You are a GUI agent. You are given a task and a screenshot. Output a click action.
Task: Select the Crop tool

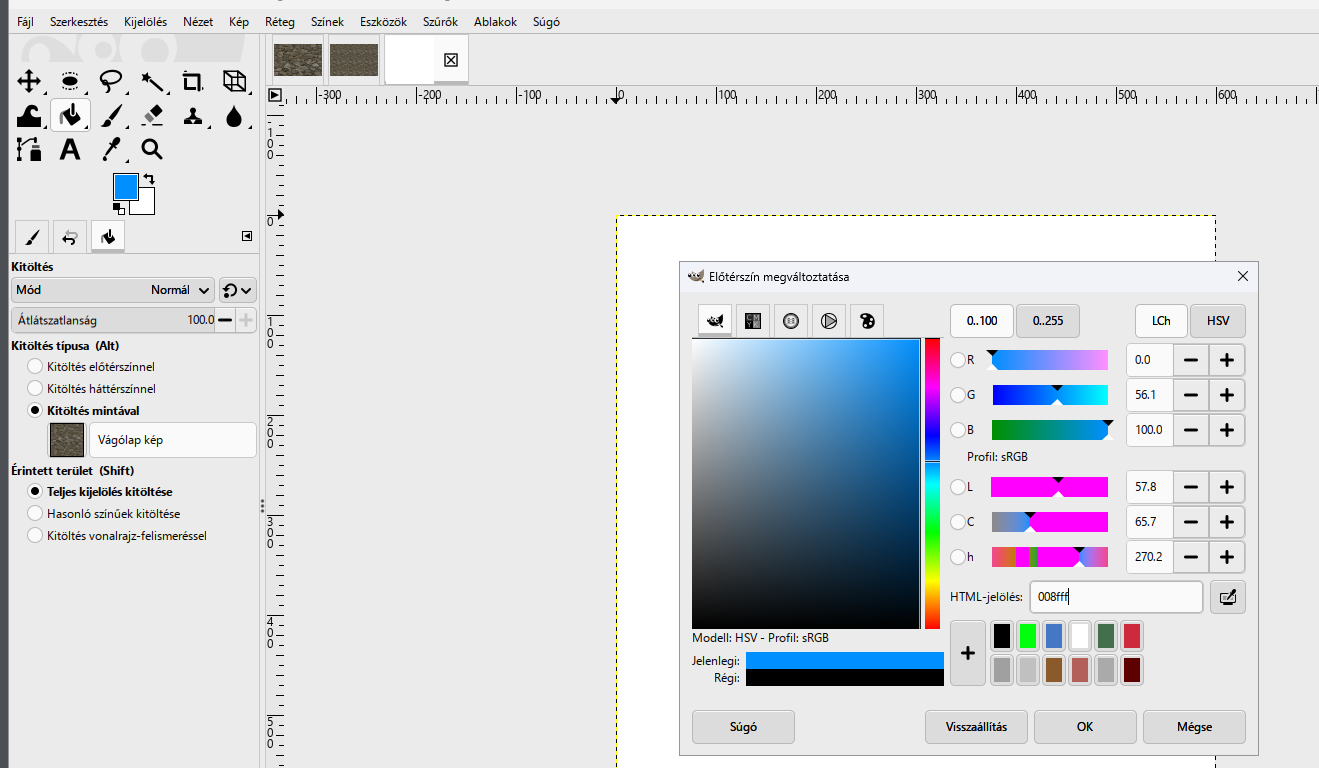(x=193, y=81)
